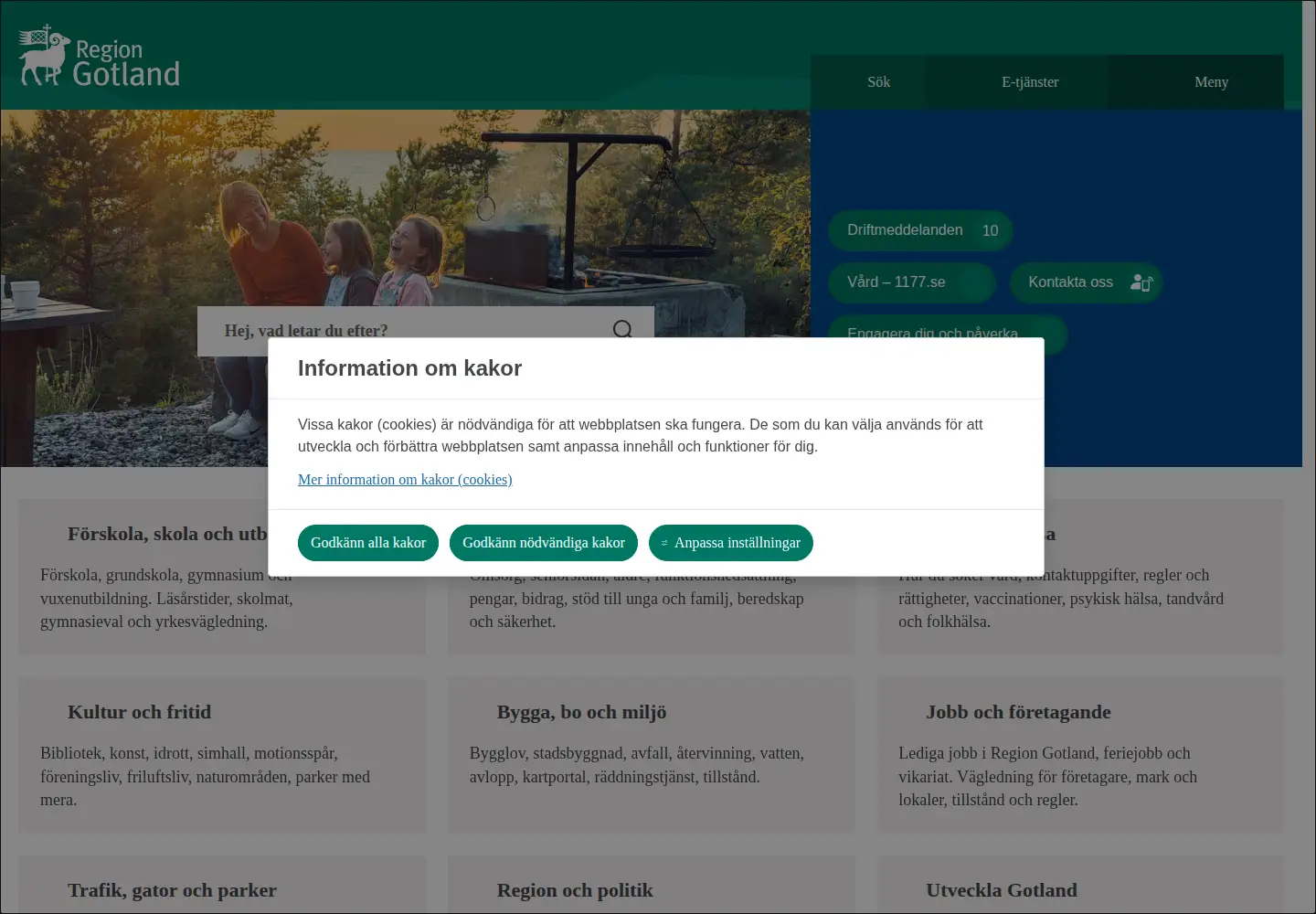Click the text starting 'Bibliotek, konst, idrott'

click(x=206, y=777)
